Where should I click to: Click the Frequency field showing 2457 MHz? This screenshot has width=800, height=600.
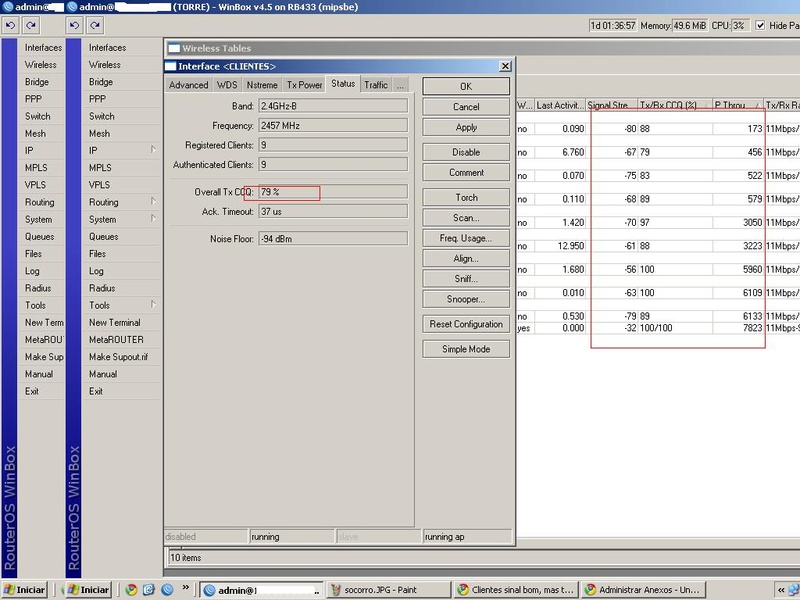click(332, 126)
